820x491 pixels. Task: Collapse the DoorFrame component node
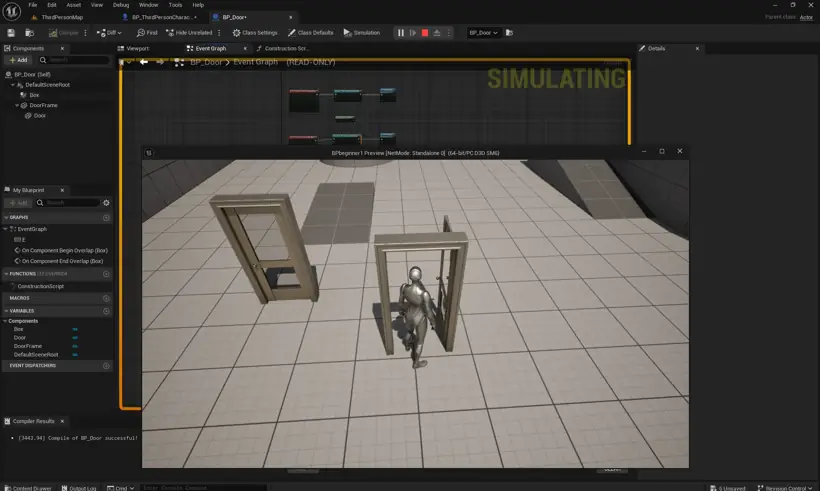(x=17, y=106)
